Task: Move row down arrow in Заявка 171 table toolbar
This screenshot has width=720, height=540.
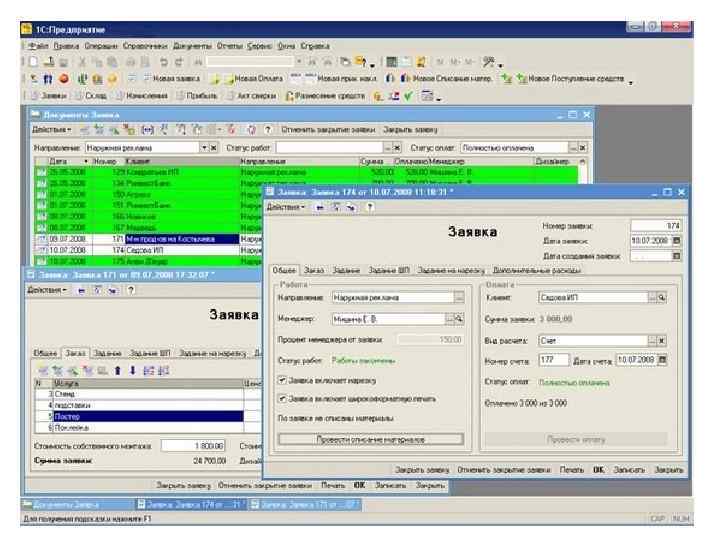Action: [x=132, y=370]
